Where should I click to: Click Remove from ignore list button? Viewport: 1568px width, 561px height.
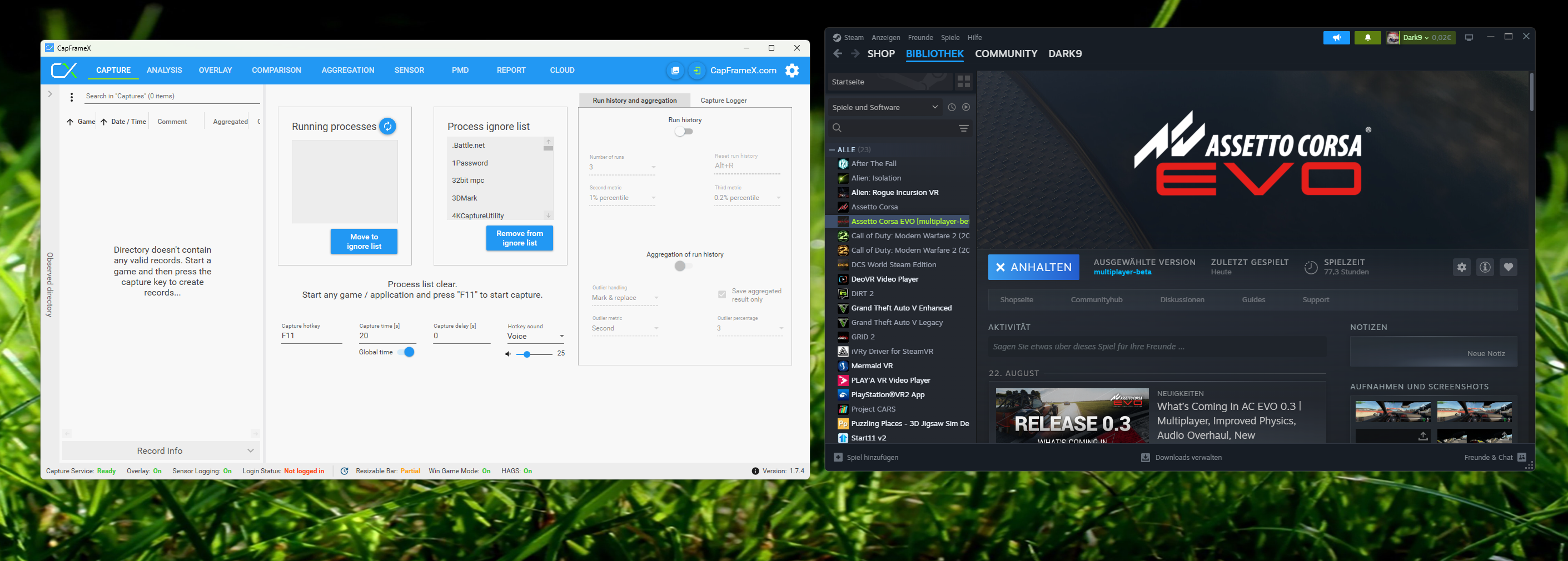pyautogui.click(x=520, y=238)
